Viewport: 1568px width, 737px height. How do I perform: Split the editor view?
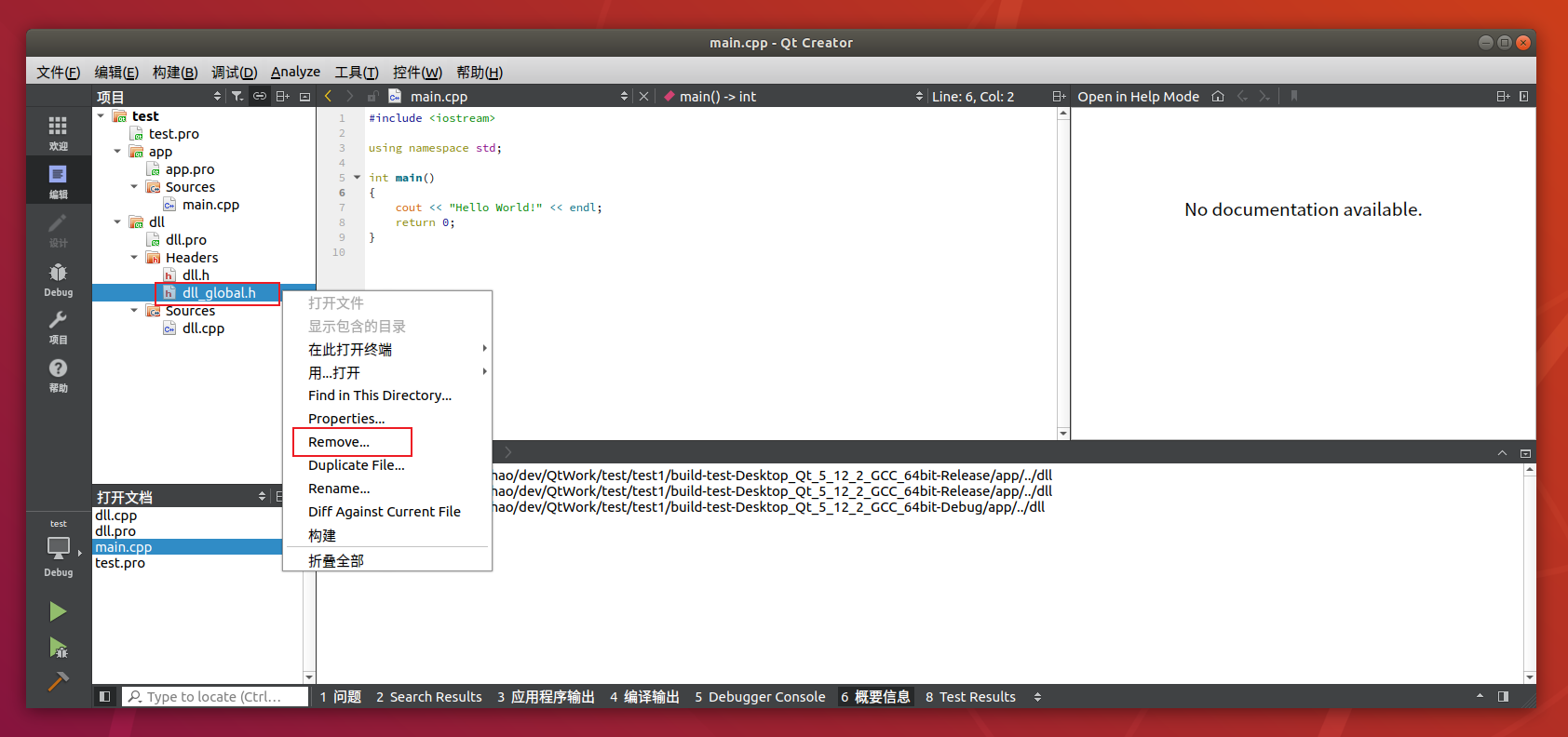pyautogui.click(x=1059, y=96)
